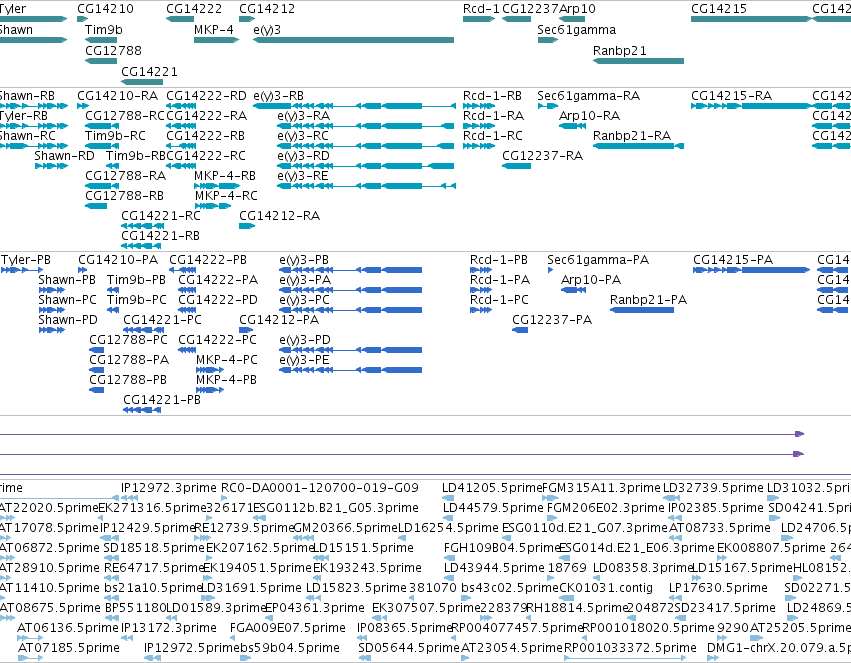Click transcript e(y)3-RD
Image resolution: width=851 pixels, height=663 pixels.
(365, 166)
